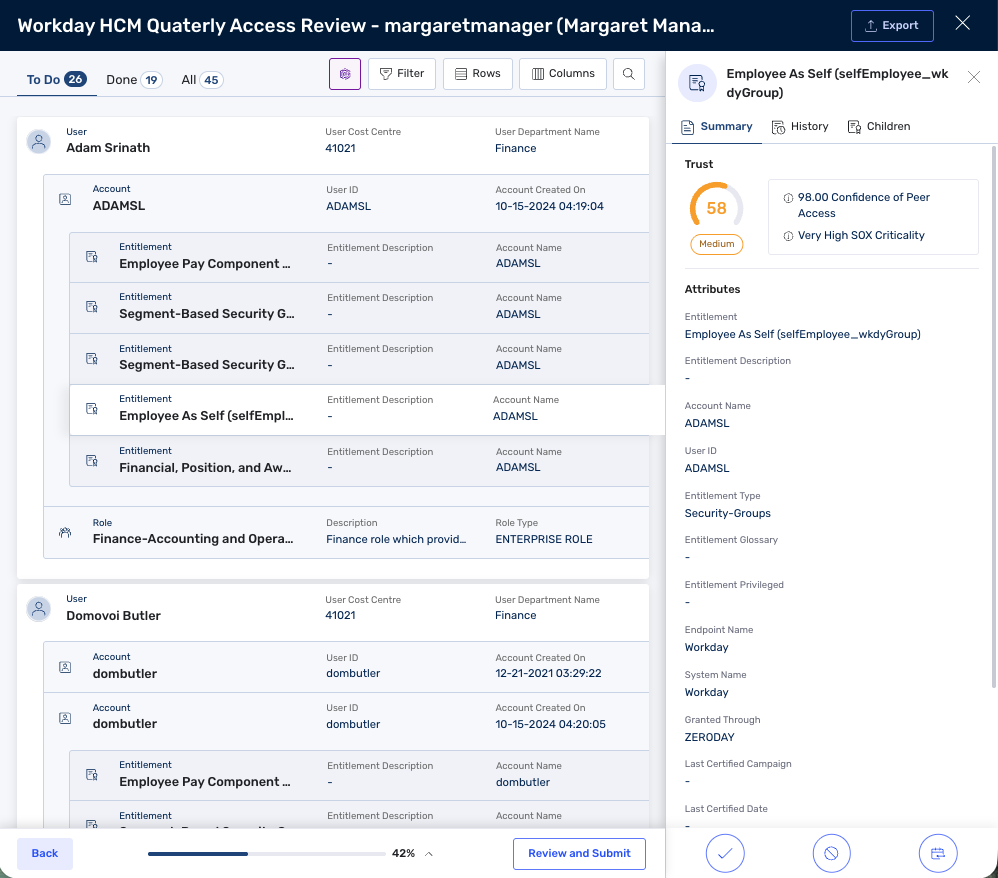Image resolution: width=998 pixels, height=878 pixels.
Task: Open the Columns chooser
Action: coord(563,74)
